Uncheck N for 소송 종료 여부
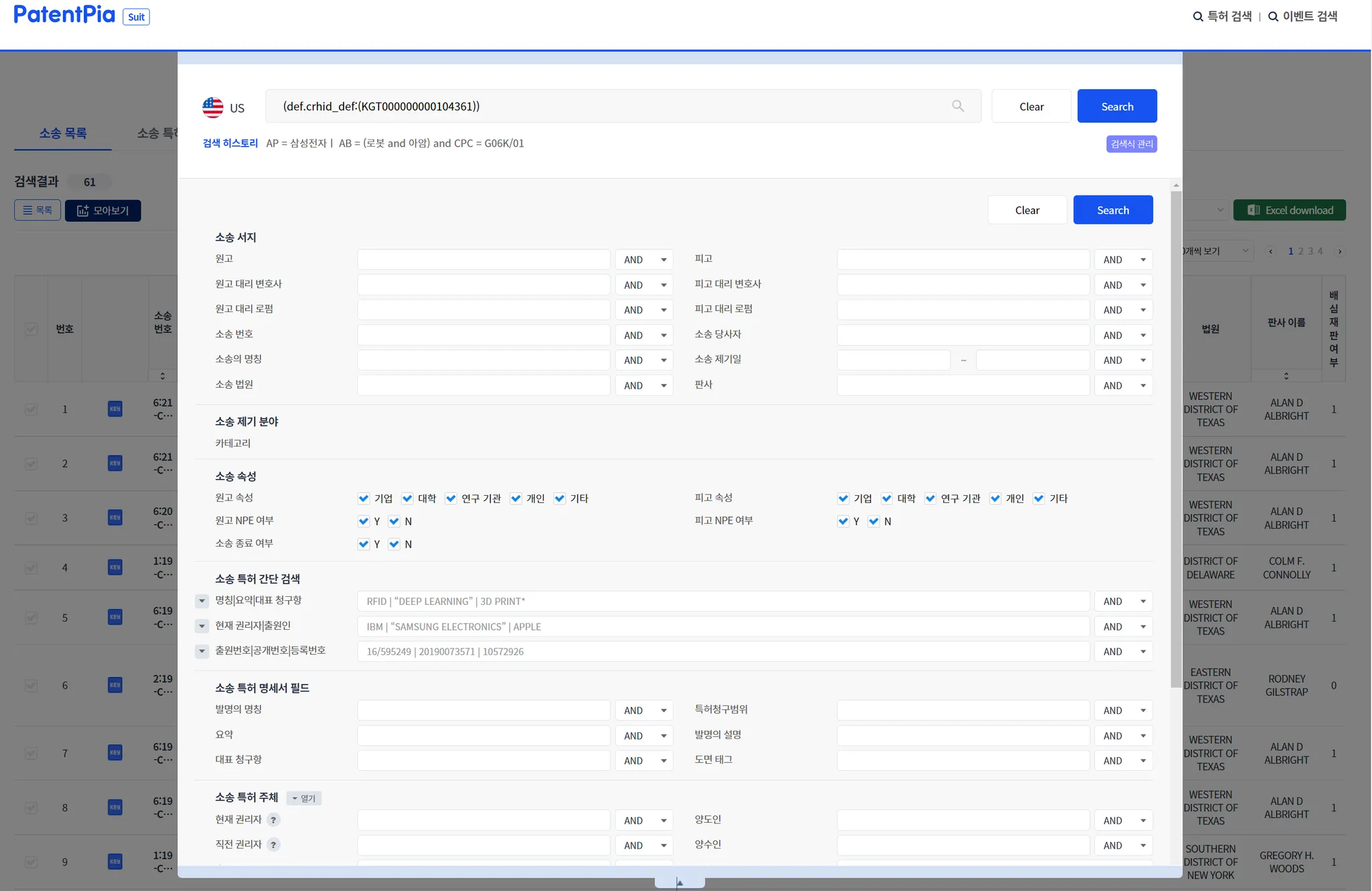The image size is (1372, 891). click(x=394, y=544)
